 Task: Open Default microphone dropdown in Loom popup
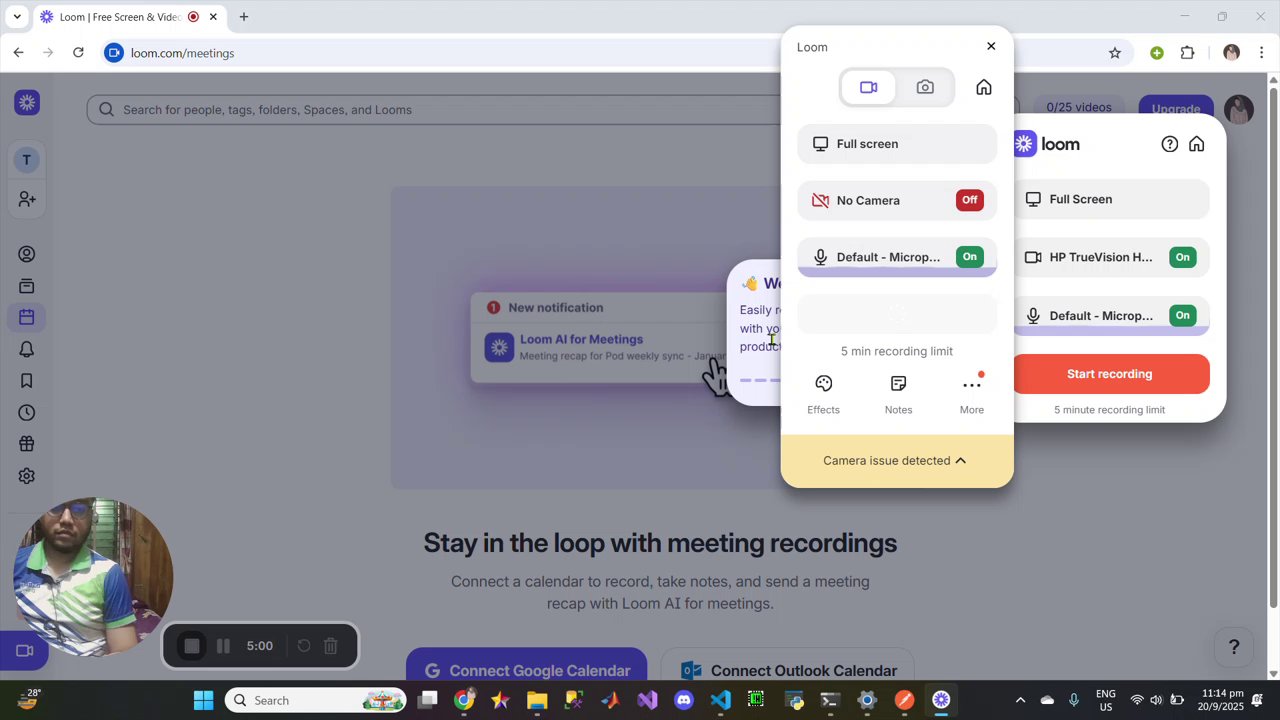[x=897, y=257]
